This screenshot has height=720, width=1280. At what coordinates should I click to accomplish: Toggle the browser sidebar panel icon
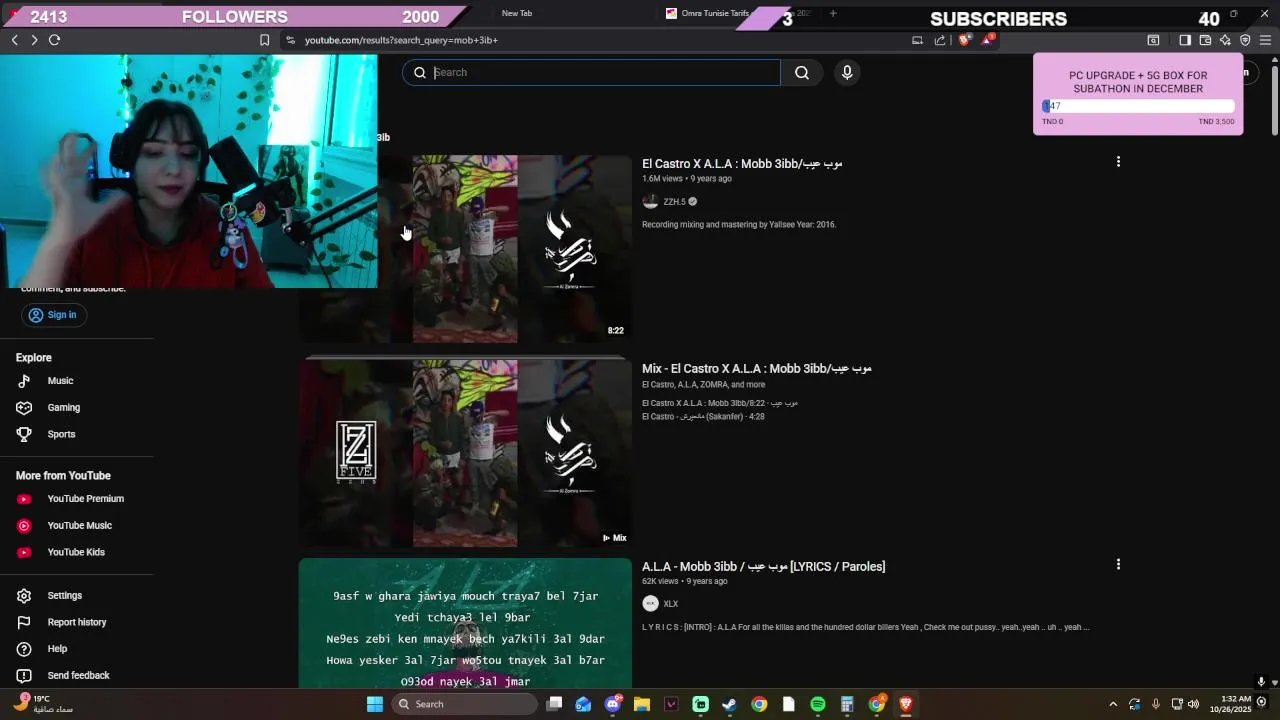1185,40
